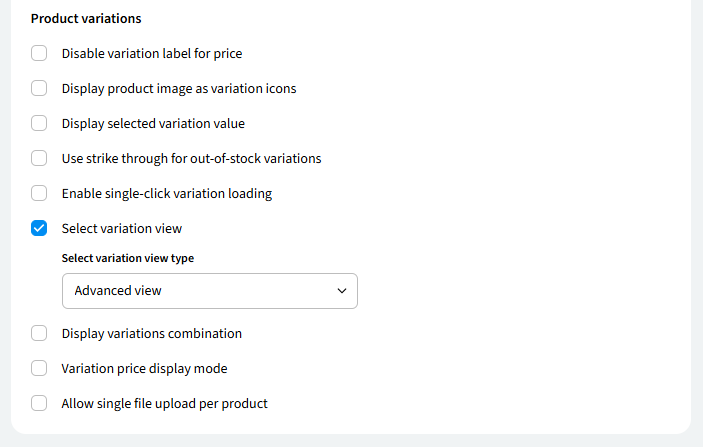Click the 'Display variations combination' label text
This screenshot has height=447, width=703.
pos(152,333)
